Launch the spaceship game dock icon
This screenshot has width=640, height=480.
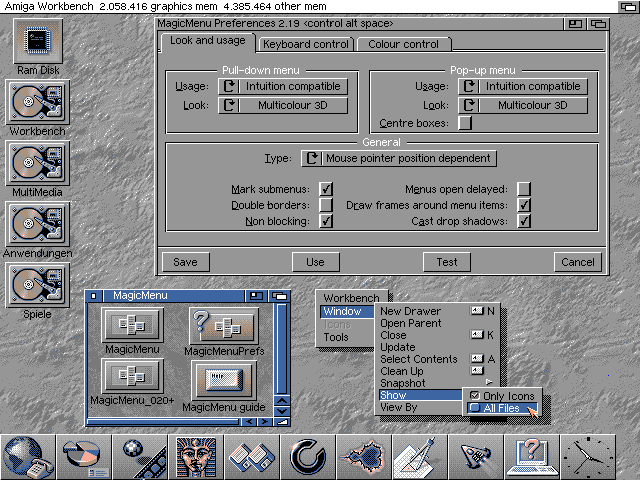[x=476, y=457]
